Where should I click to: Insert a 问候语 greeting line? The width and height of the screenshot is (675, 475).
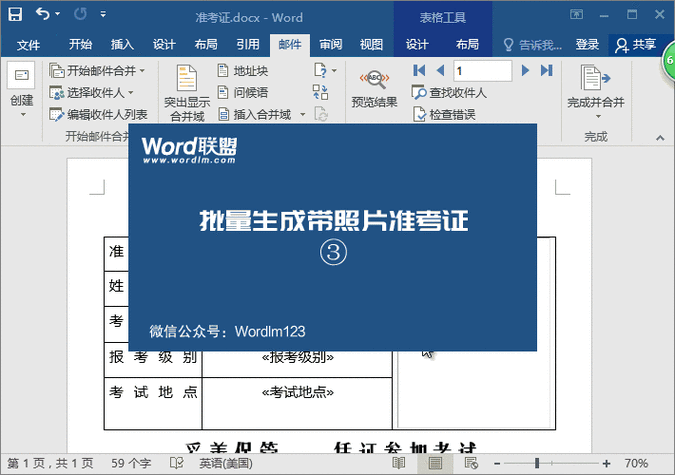[243, 92]
